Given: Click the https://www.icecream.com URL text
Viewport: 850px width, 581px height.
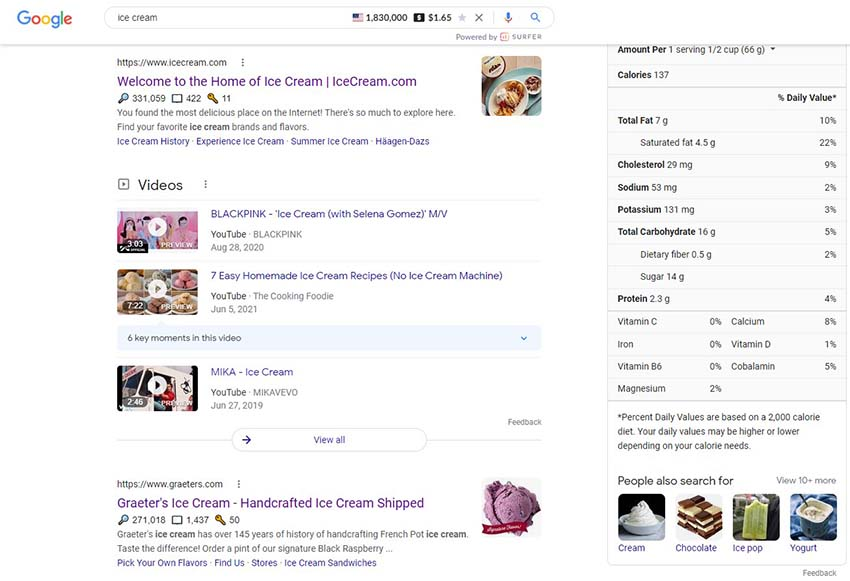Looking at the screenshot, I should (172, 62).
